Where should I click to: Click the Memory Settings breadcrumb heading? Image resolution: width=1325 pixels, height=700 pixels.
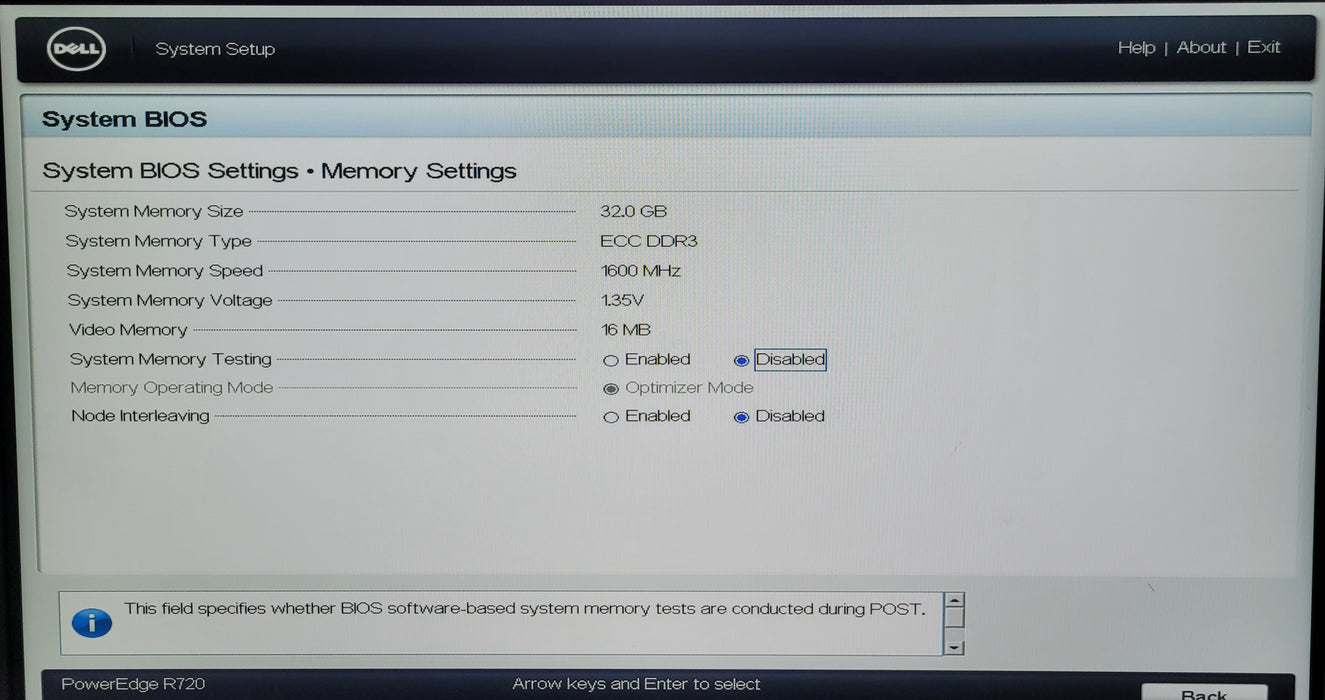click(x=418, y=171)
